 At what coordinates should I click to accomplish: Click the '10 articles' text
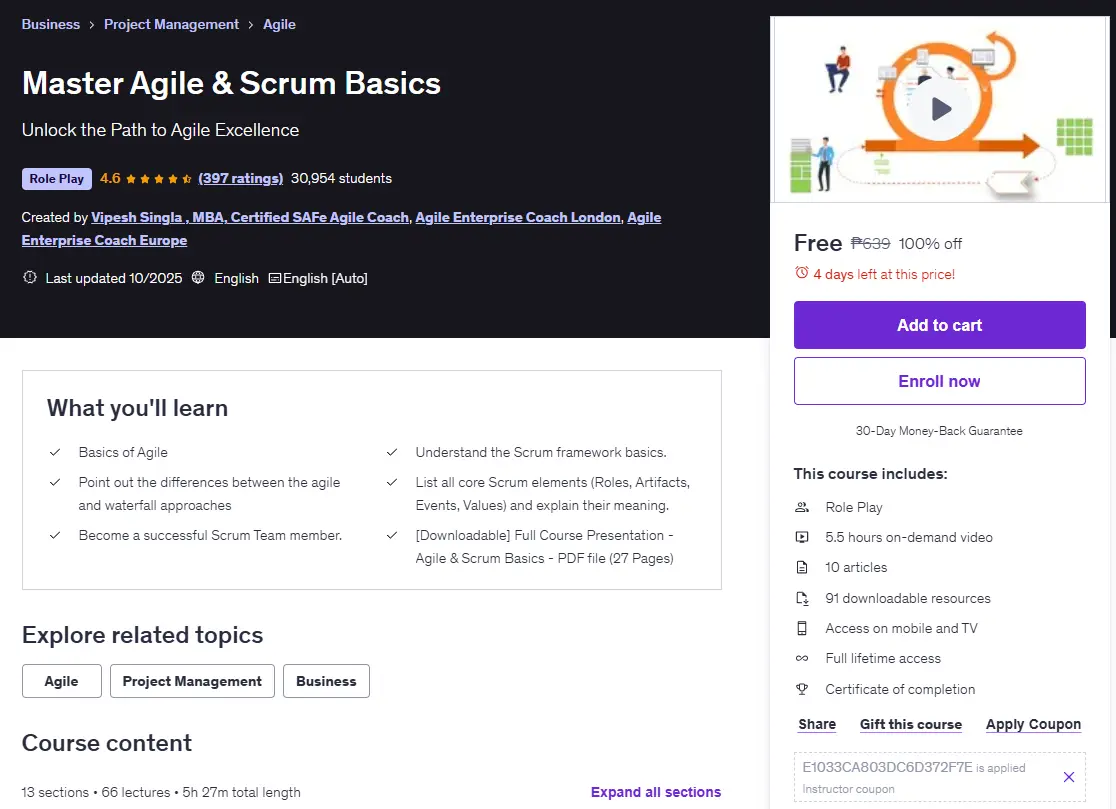click(856, 567)
